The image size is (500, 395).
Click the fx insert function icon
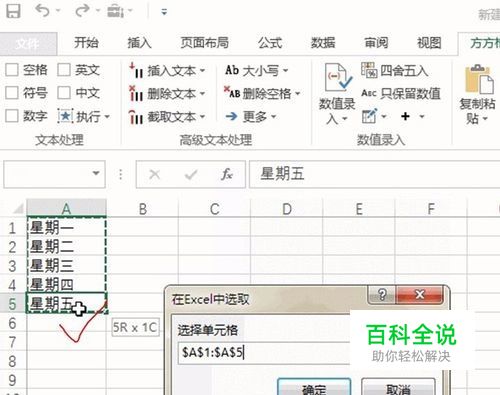(227, 174)
